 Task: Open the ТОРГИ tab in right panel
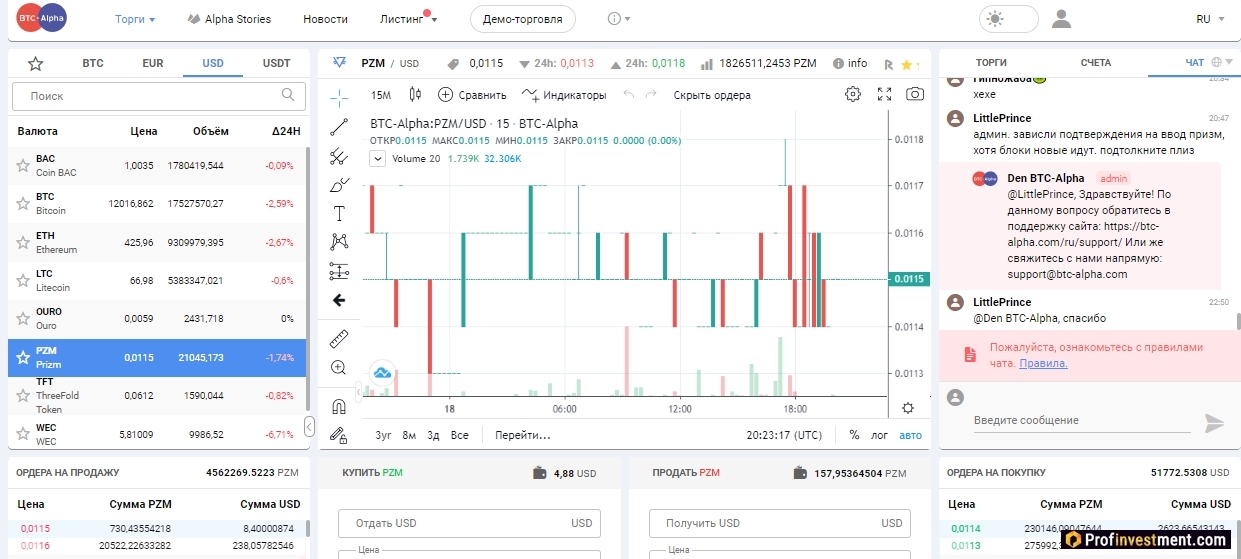[991, 62]
